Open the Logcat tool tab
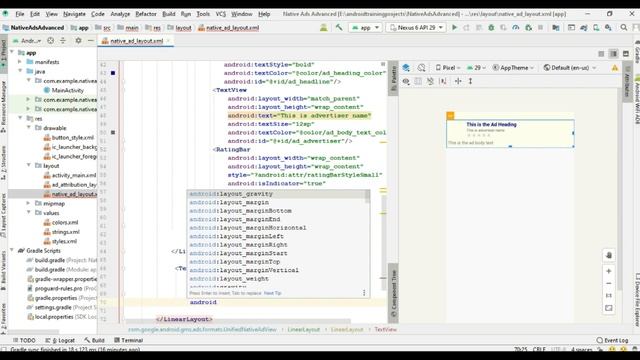This screenshot has height=360, width=640. click(x=60, y=340)
